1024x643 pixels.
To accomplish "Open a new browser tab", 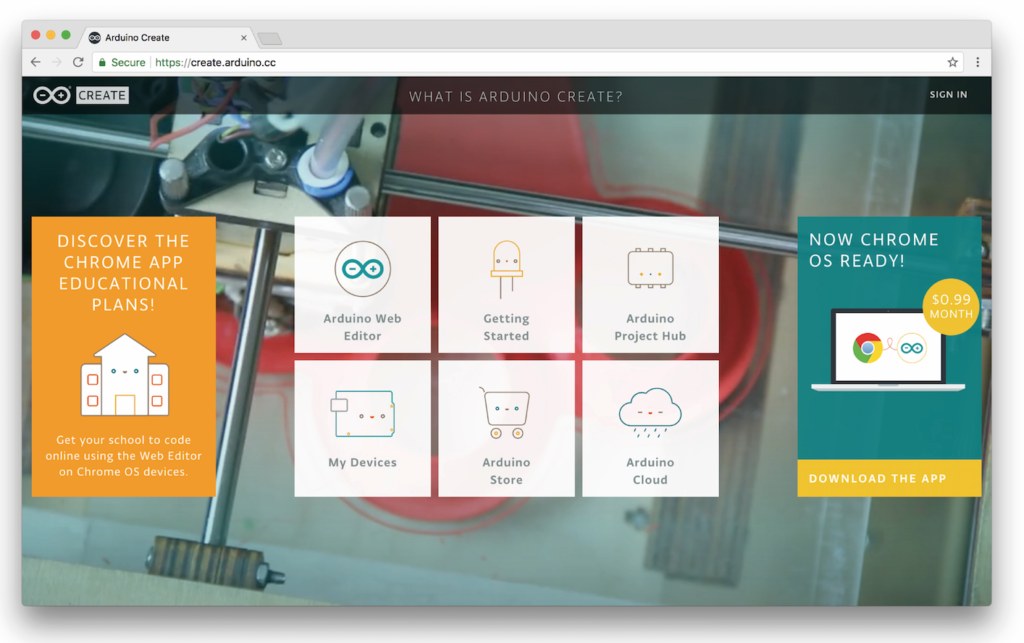I will (x=270, y=39).
